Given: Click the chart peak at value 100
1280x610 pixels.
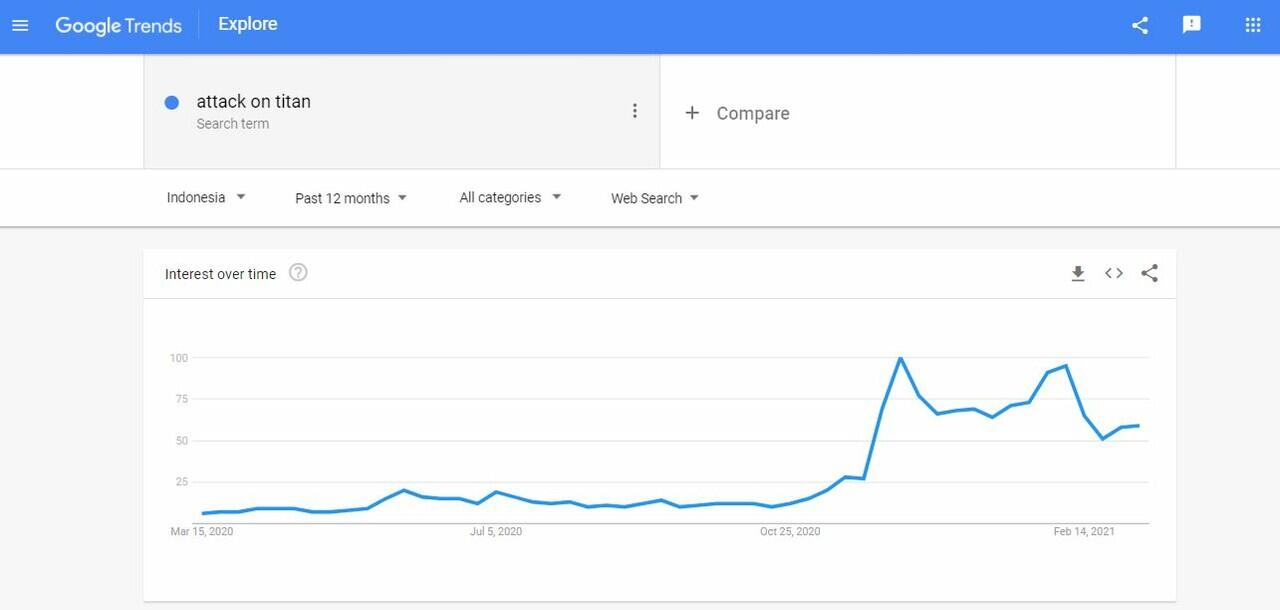Looking at the screenshot, I should click(x=901, y=358).
